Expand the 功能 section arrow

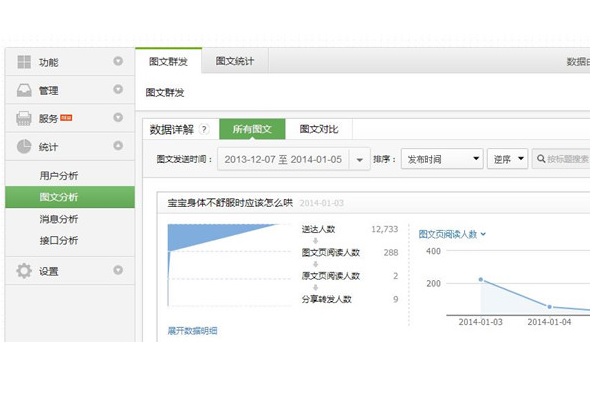[x=118, y=61]
